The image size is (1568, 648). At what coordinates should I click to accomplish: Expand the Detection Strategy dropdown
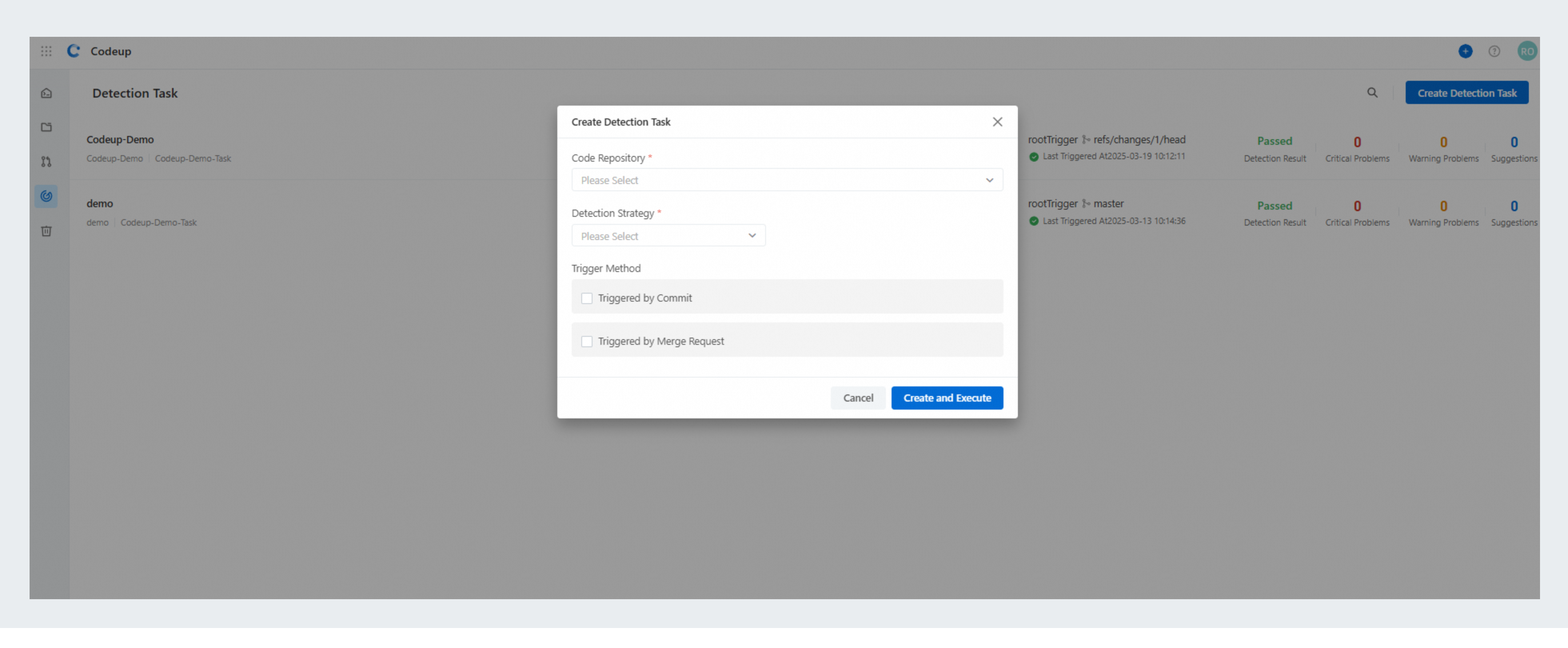click(668, 236)
